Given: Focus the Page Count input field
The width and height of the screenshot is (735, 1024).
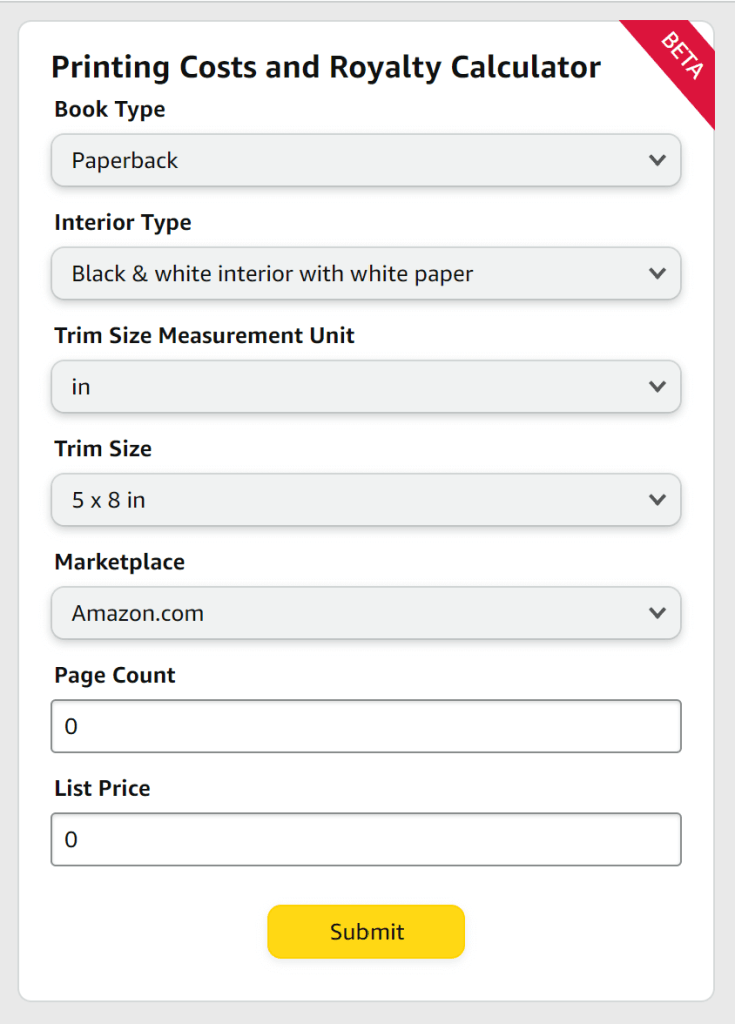Looking at the screenshot, I should click(366, 726).
